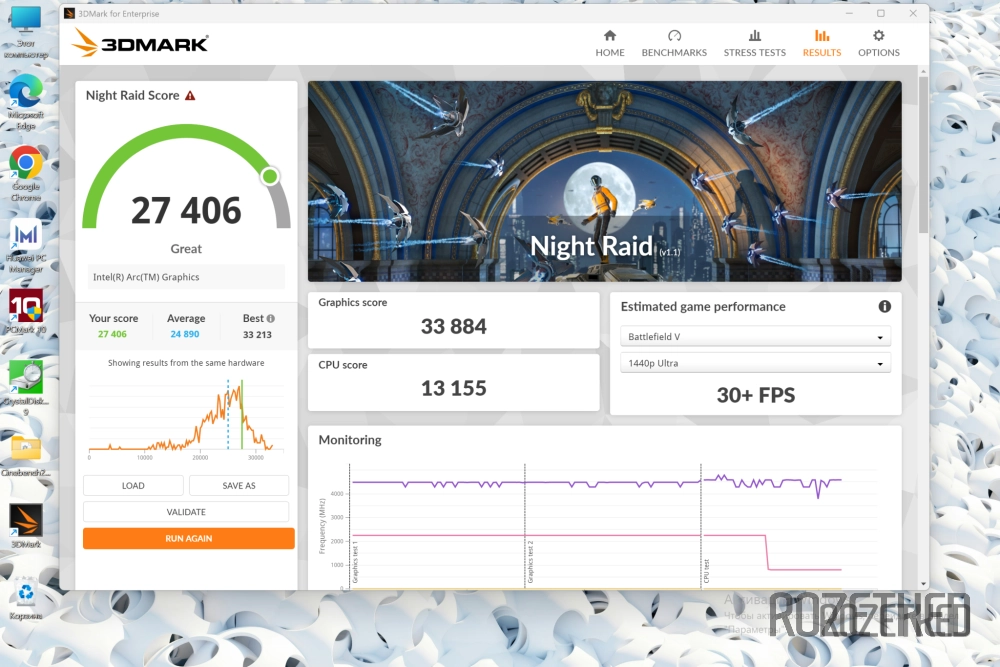This screenshot has height=667, width=1000.
Task: Click the Validate button
Action: 186,512
